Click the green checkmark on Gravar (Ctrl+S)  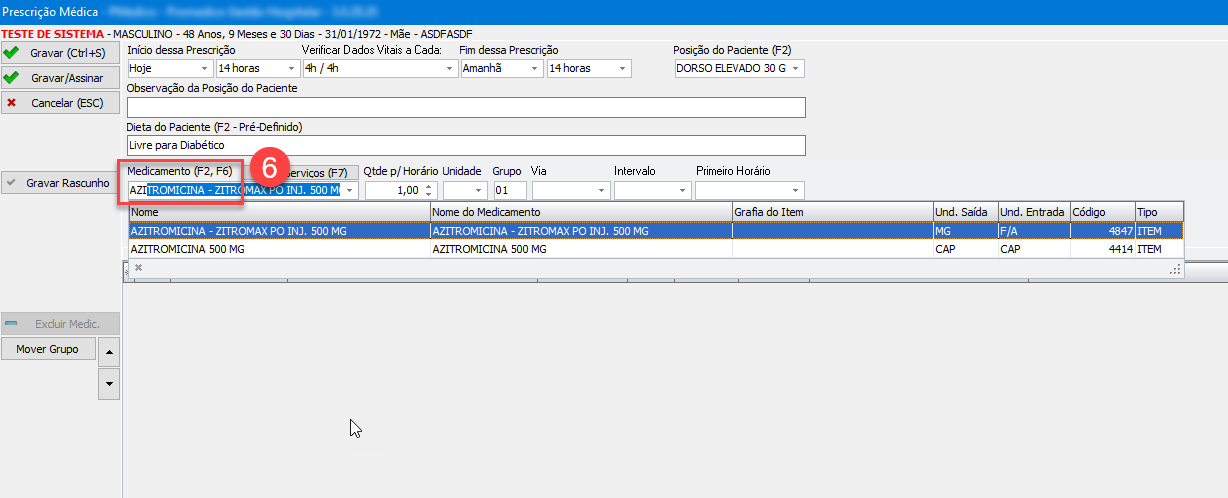[11, 53]
